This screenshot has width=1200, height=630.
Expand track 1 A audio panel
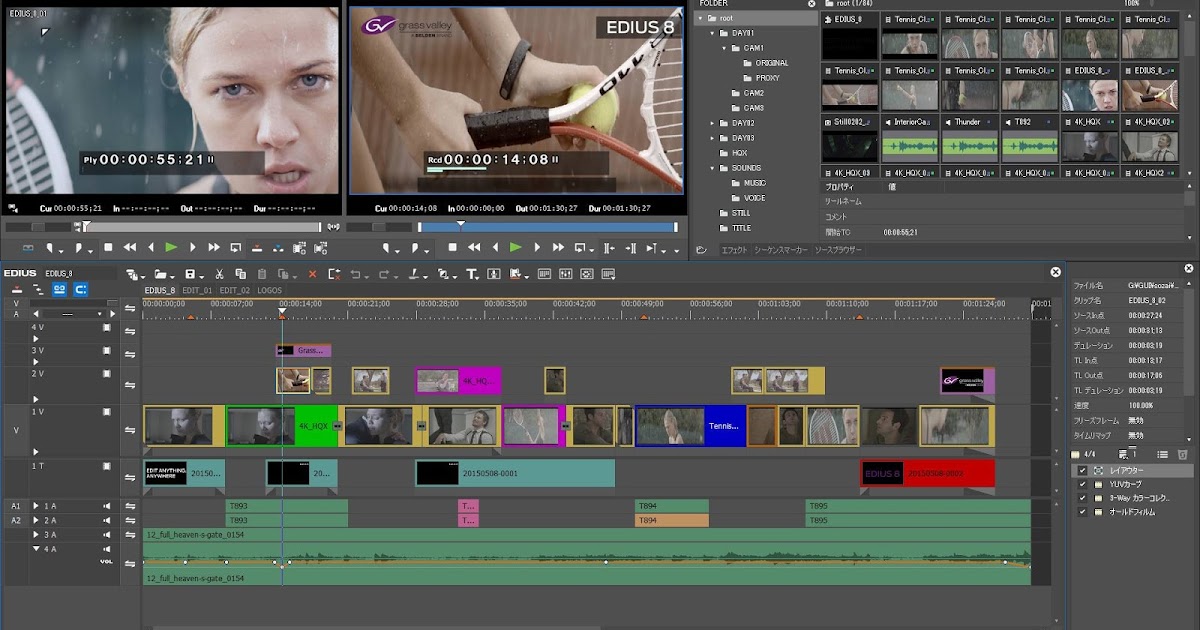37,506
